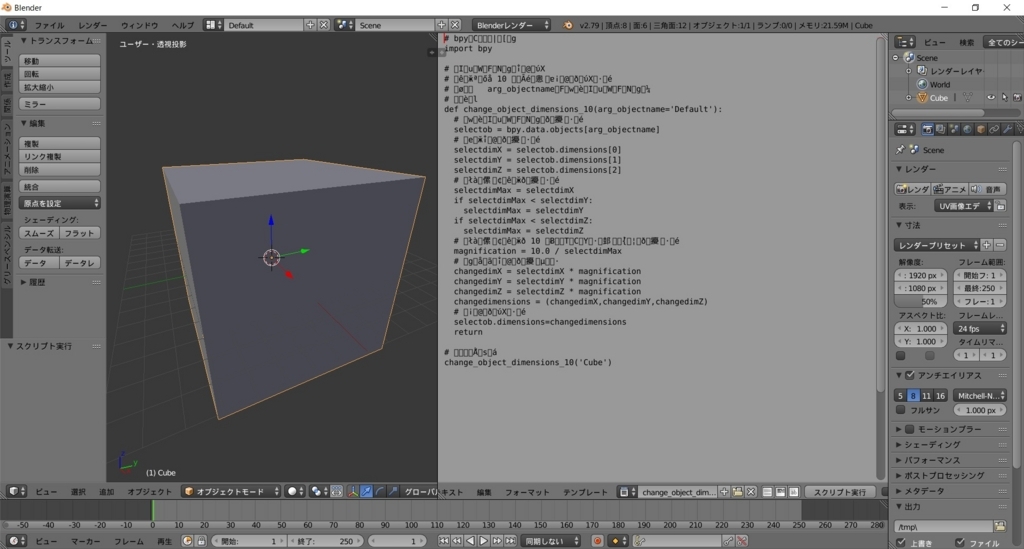Open Render Presets dropdown
This screenshot has height=549, width=1024.
point(937,245)
